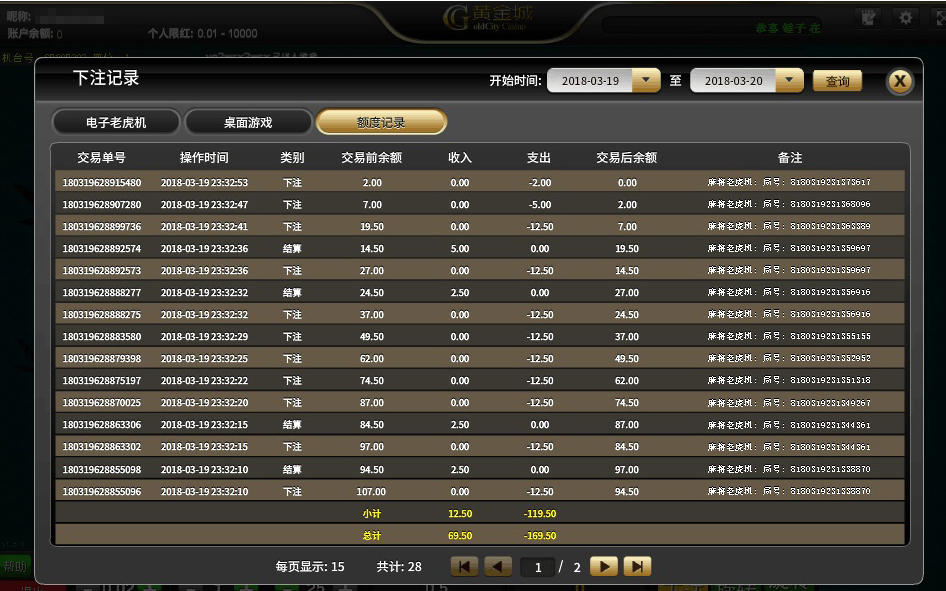The height and width of the screenshot is (591, 946).
Task: Select transaction number 180319628883580
Action: pyautogui.click(x=101, y=337)
